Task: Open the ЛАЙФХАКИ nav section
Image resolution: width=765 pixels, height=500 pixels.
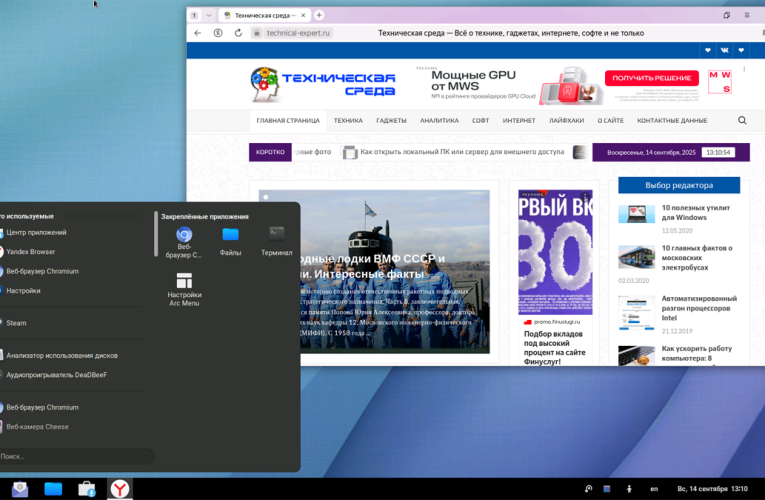Action: click(x=566, y=120)
